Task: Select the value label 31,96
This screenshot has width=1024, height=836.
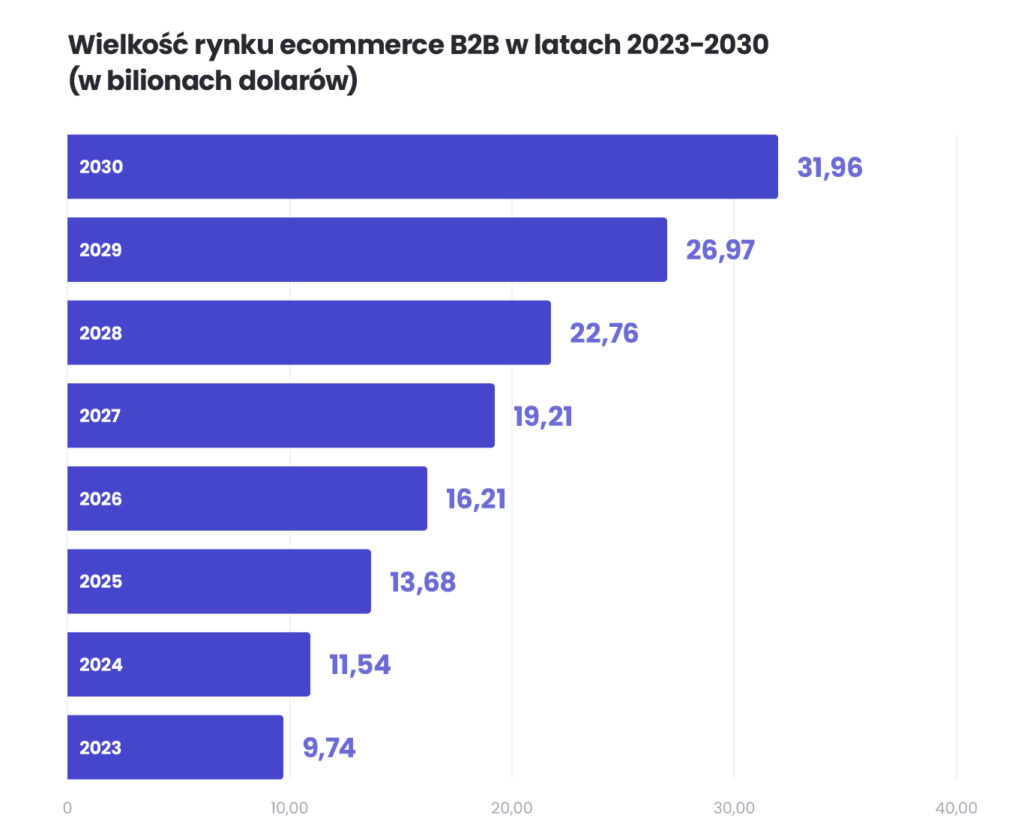Action: [829, 168]
